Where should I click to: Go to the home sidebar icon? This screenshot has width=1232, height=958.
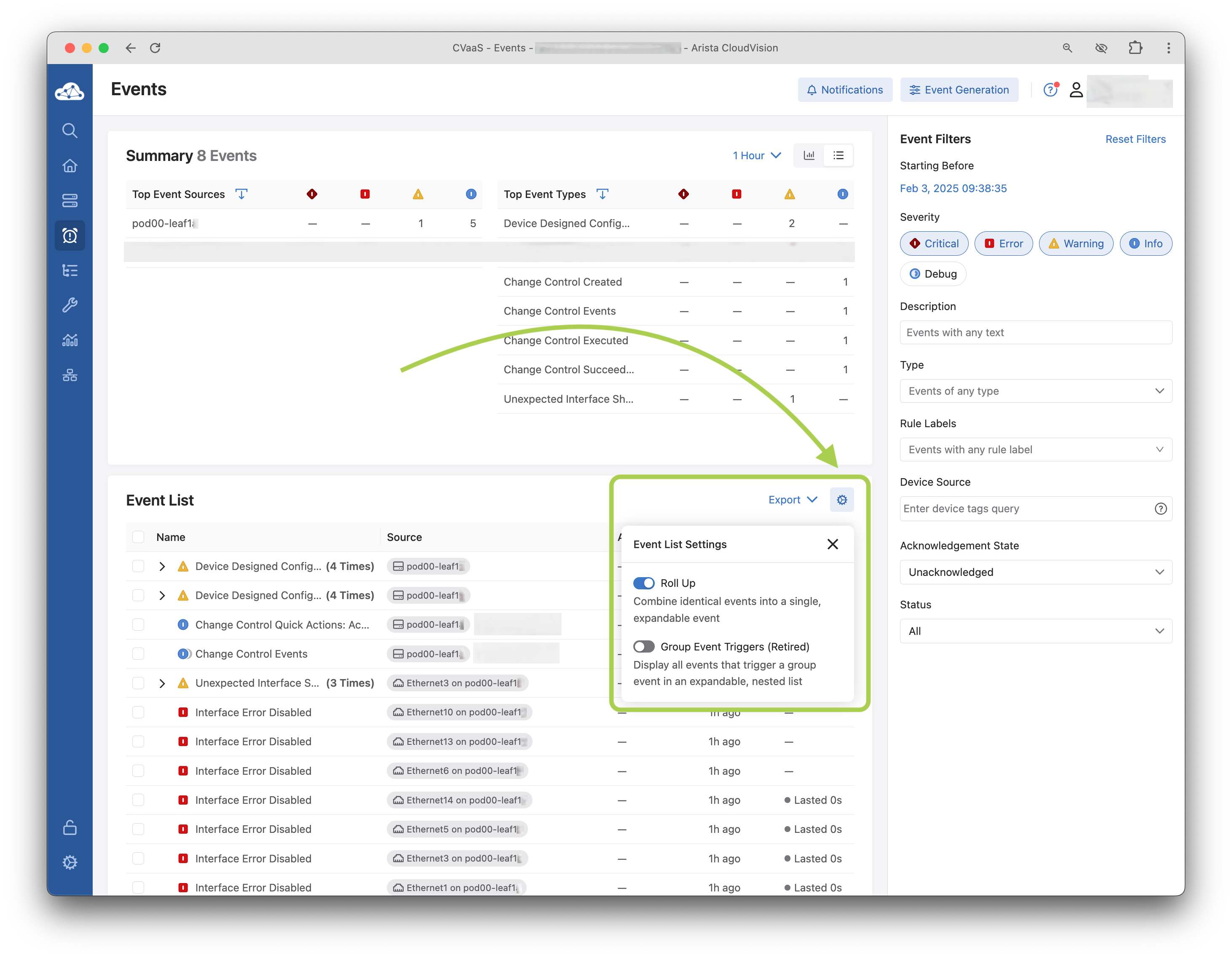70,166
